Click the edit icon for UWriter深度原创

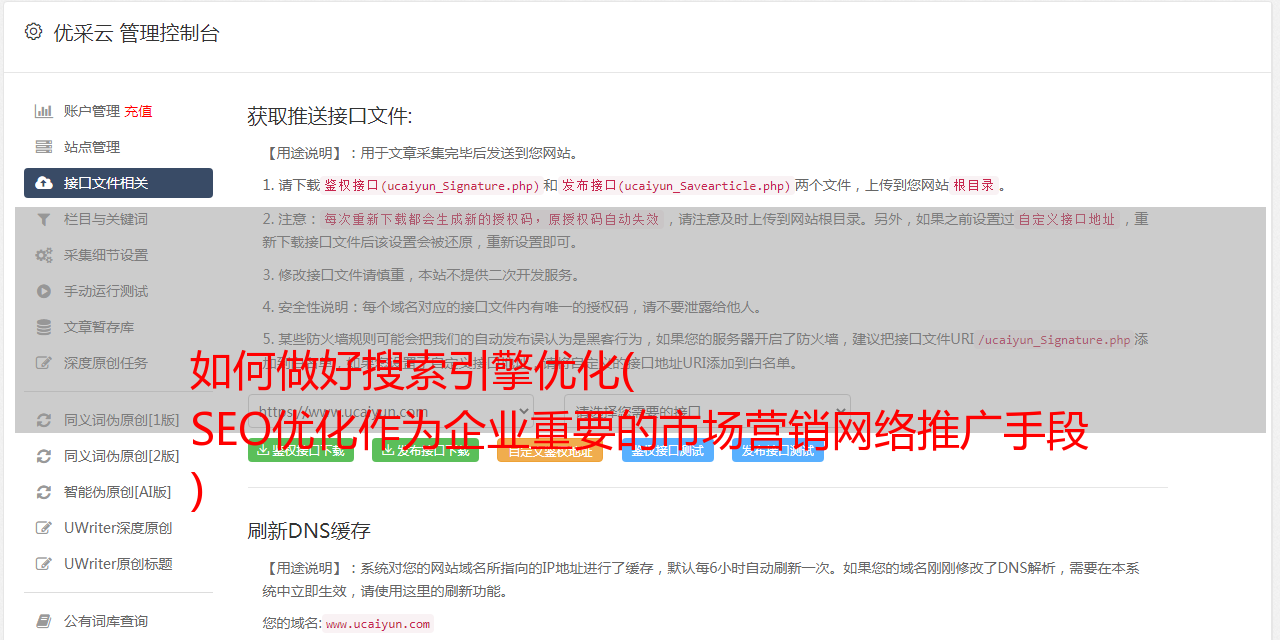[44, 528]
